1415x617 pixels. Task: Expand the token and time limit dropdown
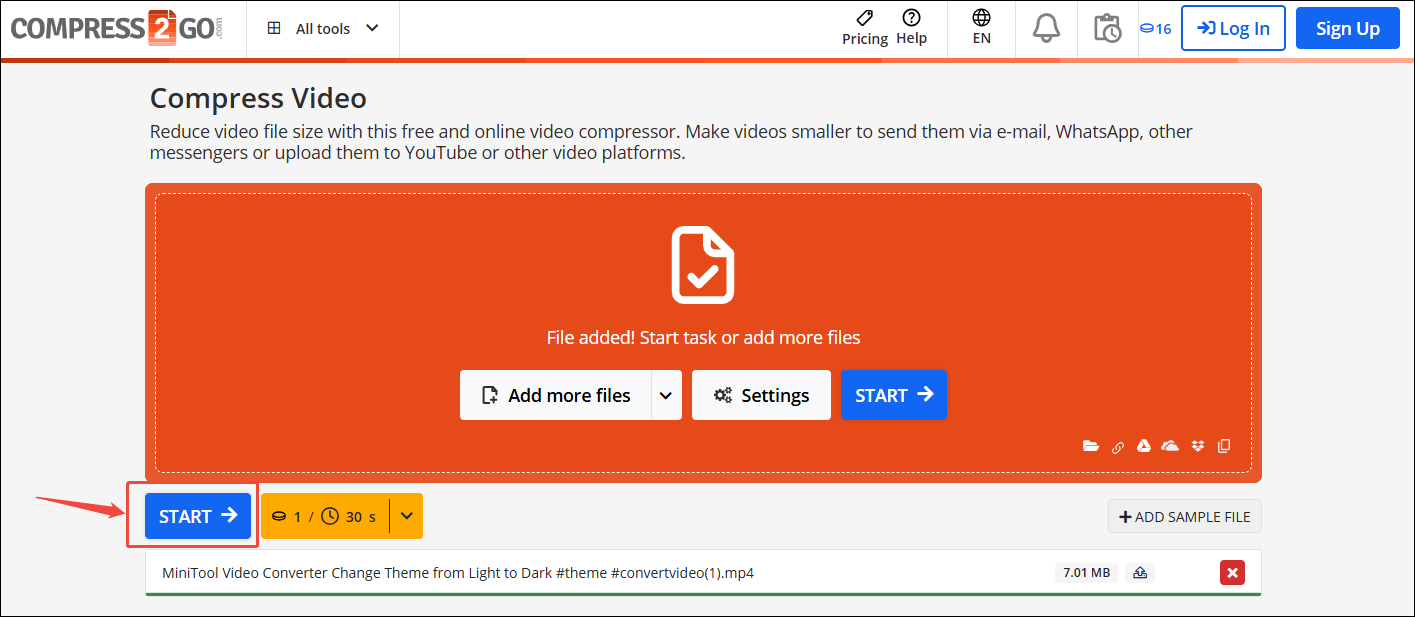click(x=406, y=516)
